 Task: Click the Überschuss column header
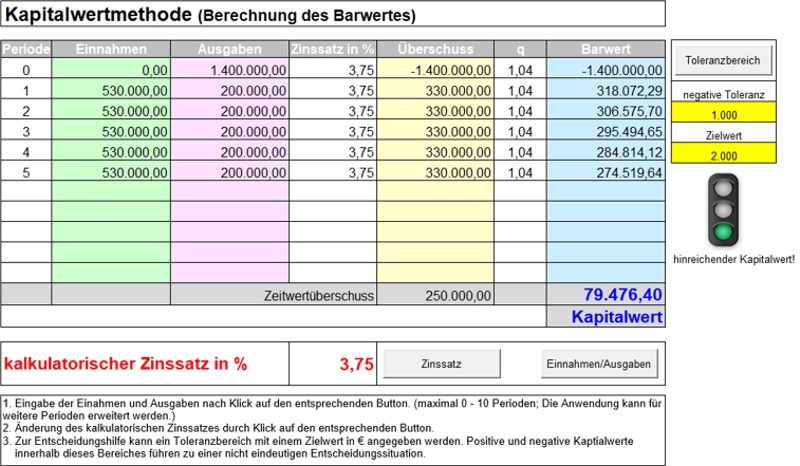pos(438,49)
